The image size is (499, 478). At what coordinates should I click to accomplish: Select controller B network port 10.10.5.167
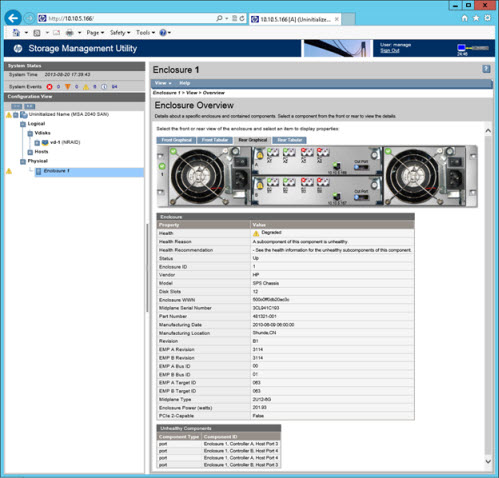(337, 197)
